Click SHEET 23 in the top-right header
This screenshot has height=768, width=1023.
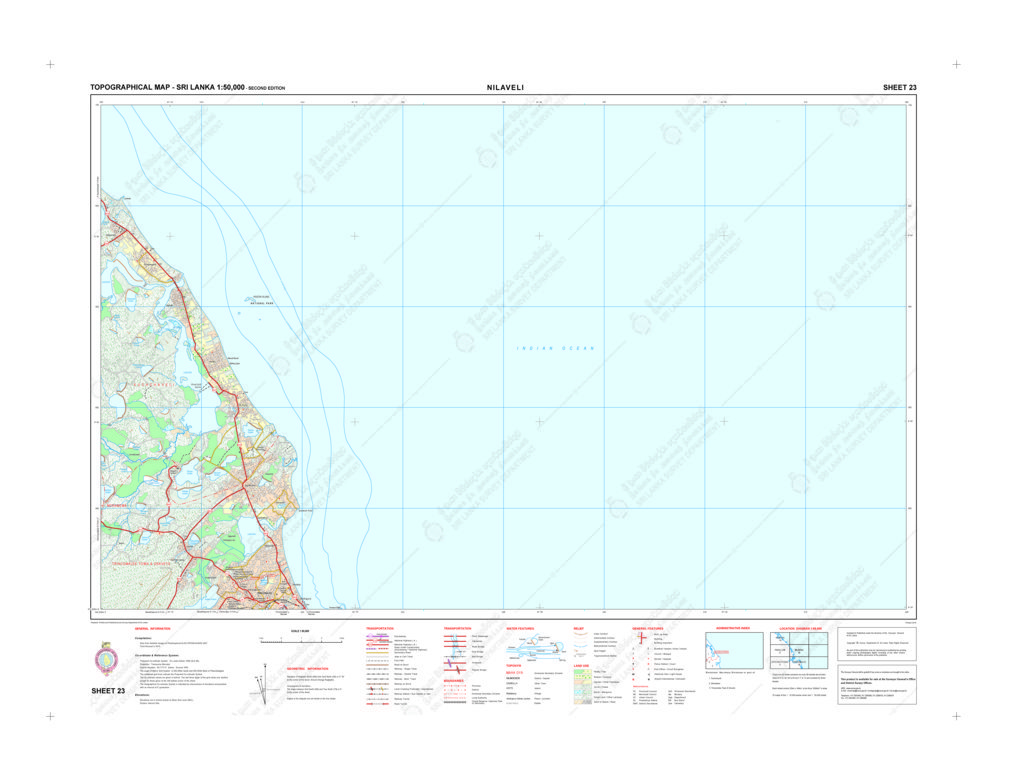(900, 87)
